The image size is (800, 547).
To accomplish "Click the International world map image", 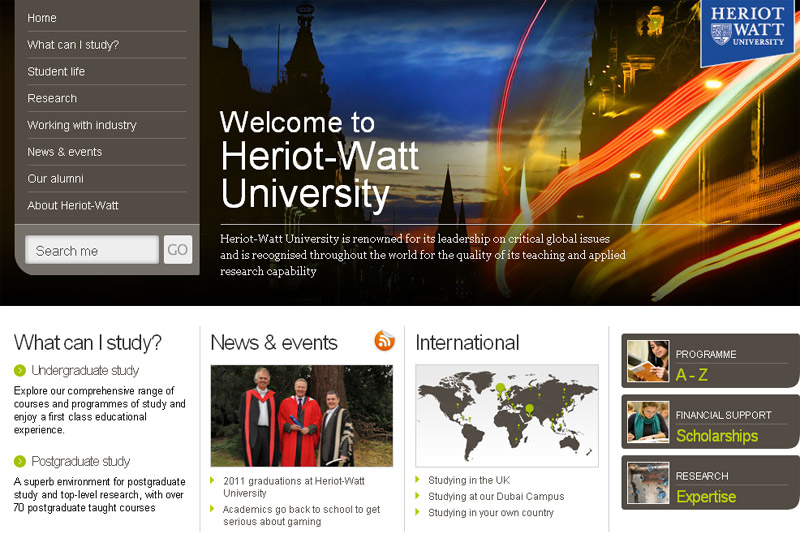I will pyautogui.click(x=506, y=415).
